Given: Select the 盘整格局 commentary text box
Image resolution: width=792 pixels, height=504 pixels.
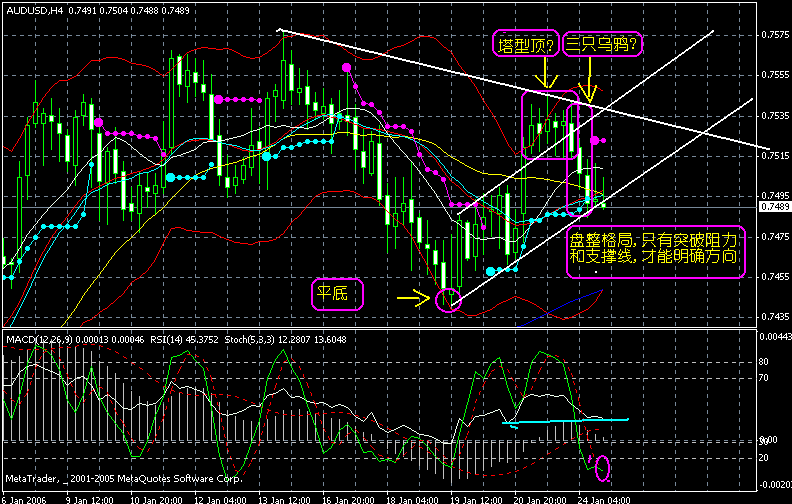Looking at the screenshot, I should [656, 251].
